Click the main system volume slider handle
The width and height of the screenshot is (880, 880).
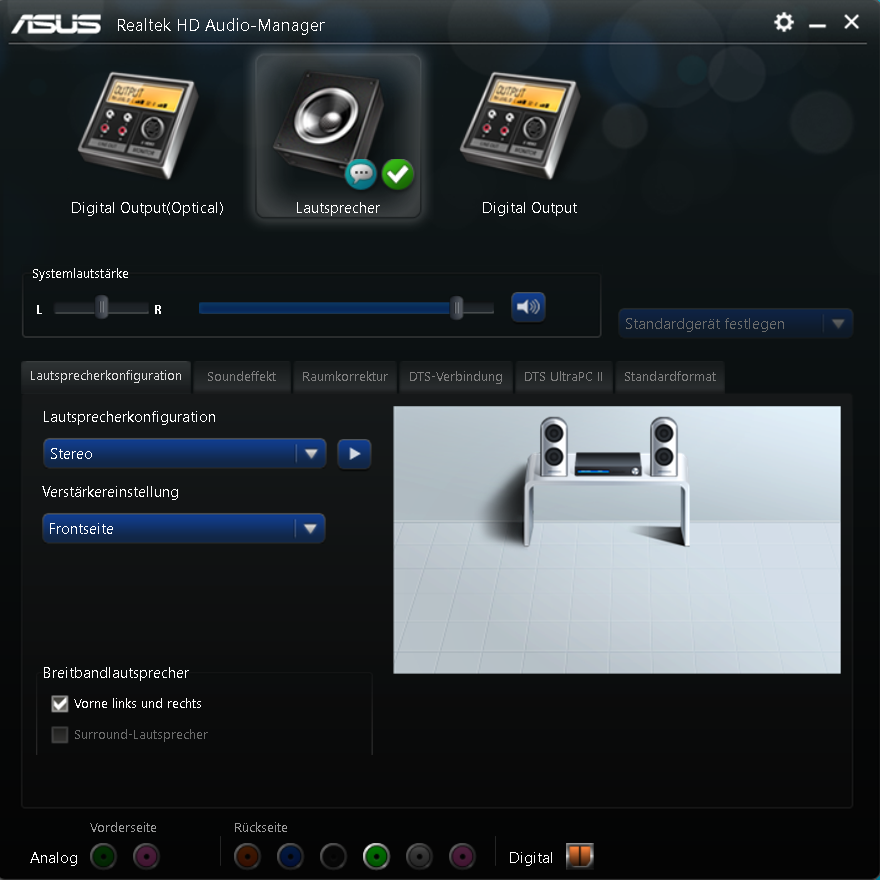pyautogui.click(x=457, y=308)
